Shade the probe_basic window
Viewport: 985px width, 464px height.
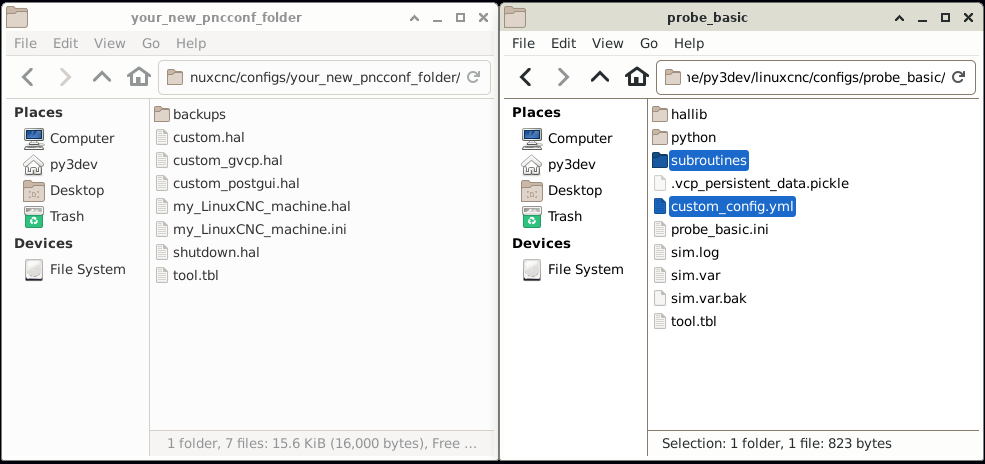tap(900, 18)
